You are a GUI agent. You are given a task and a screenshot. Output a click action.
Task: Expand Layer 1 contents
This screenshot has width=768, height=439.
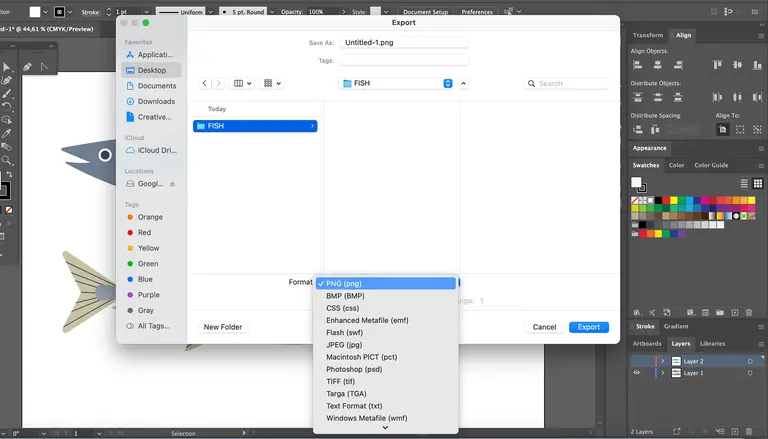coord(663,373)
